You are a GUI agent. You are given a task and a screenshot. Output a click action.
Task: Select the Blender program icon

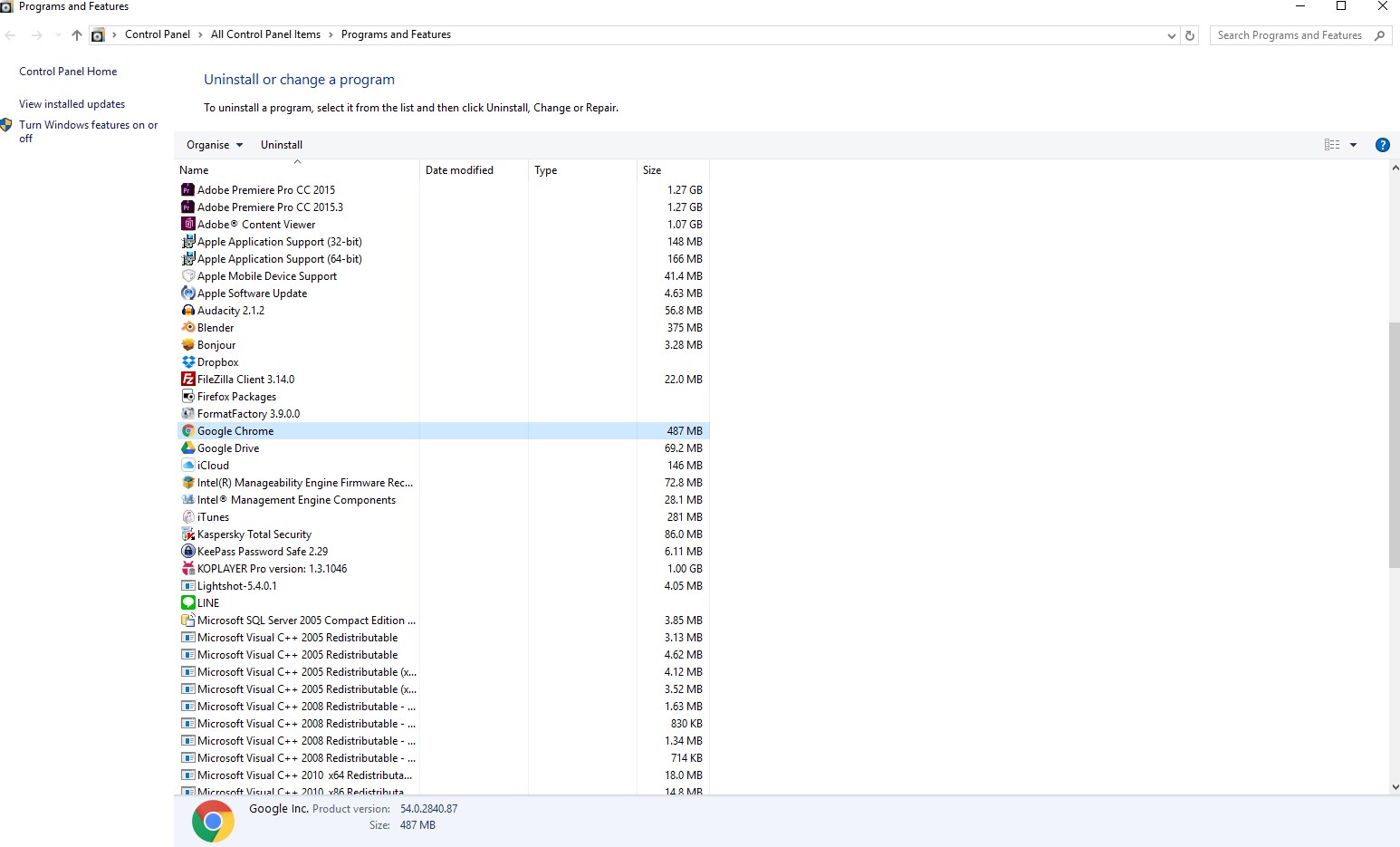pos(187,328)
